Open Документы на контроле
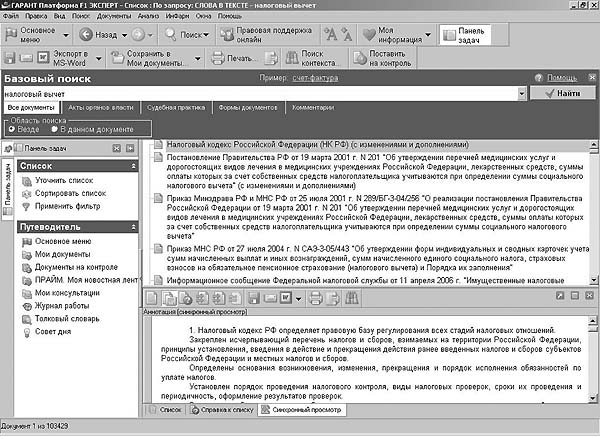Screen dimensions: 602x439 click(x=76, y=267)
